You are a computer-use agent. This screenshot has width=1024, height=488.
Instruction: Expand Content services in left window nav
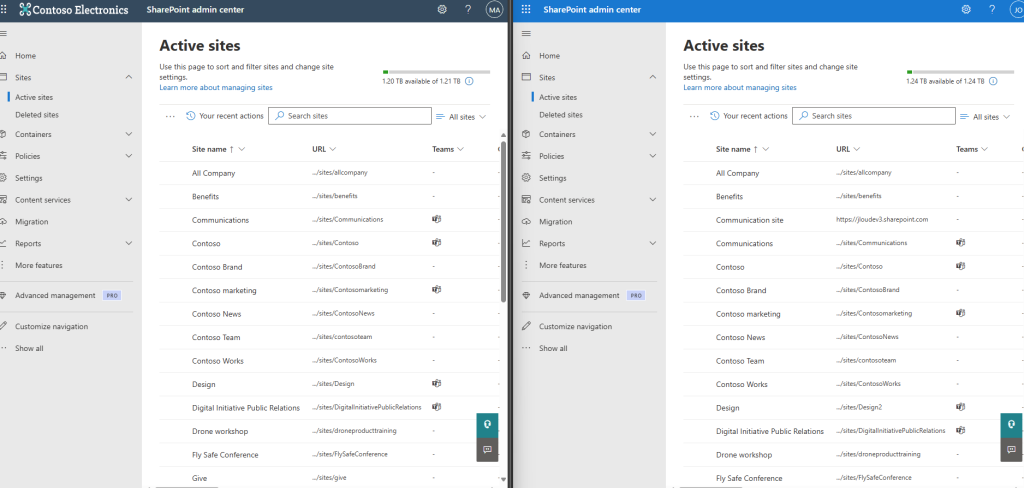click(x=129, y=200)
